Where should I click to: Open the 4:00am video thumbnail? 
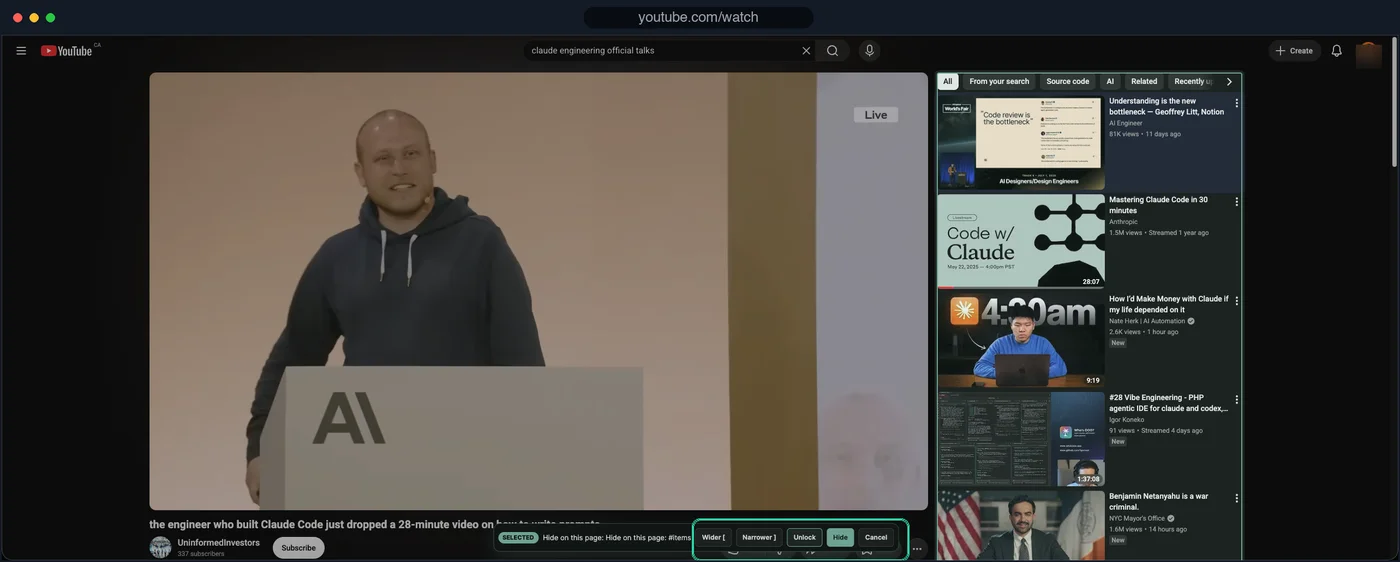pyautogui.click(x=1021, y=340)
